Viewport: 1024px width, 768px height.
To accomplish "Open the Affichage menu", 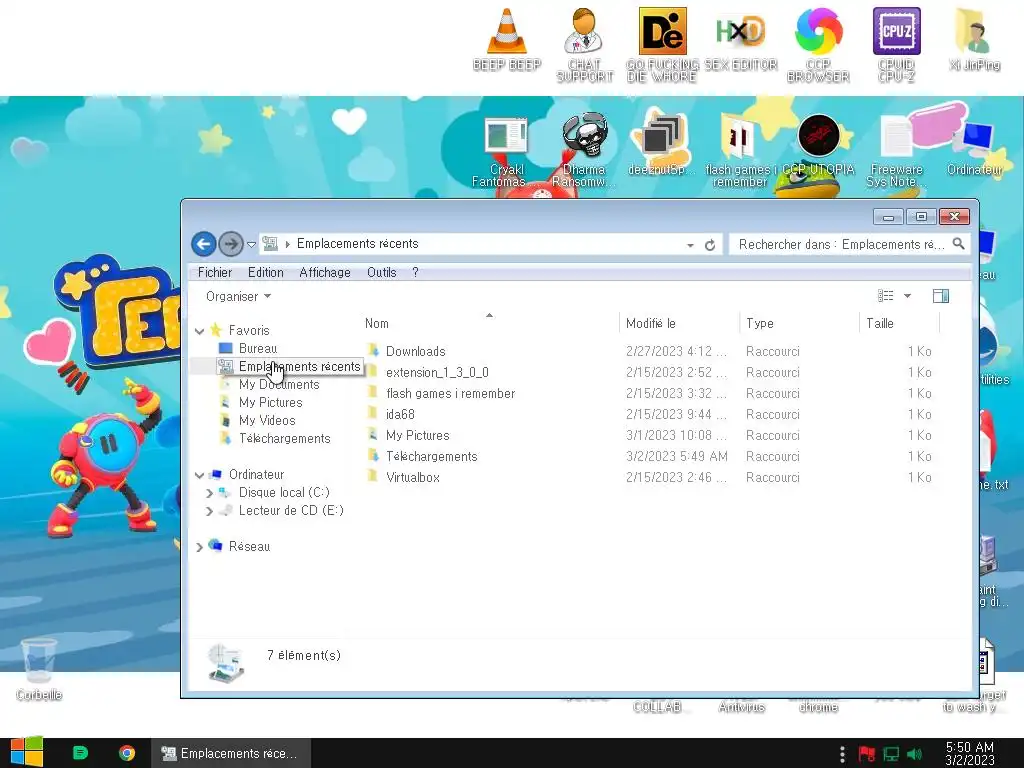I will tap(325, 272).
